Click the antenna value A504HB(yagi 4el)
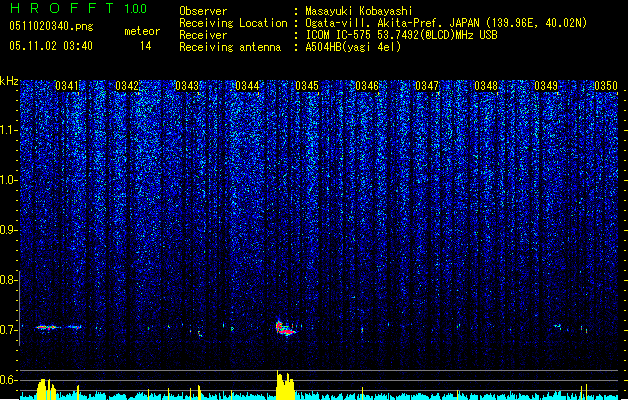629x400 pixels. 353,47
